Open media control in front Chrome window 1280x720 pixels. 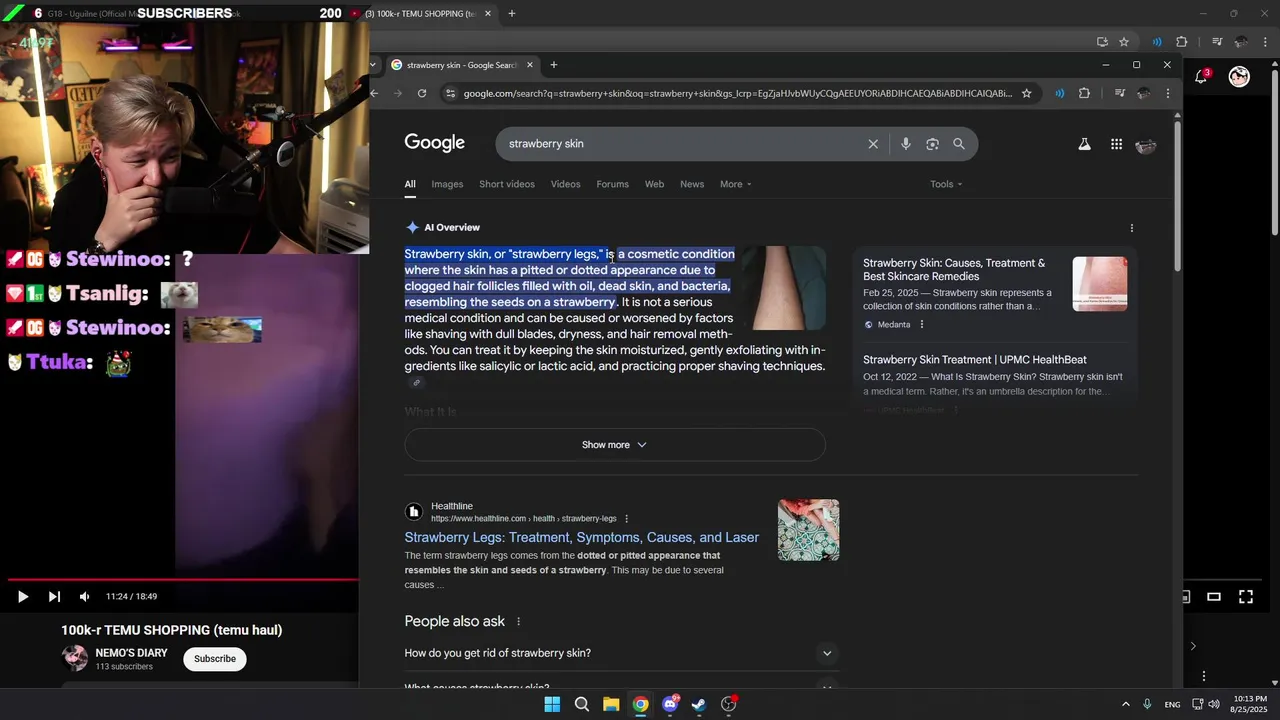click(1120, 93)
